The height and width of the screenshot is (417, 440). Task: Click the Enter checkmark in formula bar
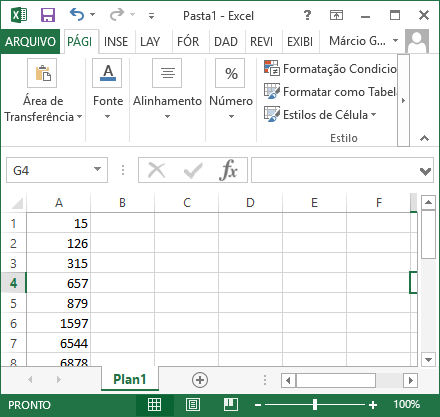[x=193, y=170]
